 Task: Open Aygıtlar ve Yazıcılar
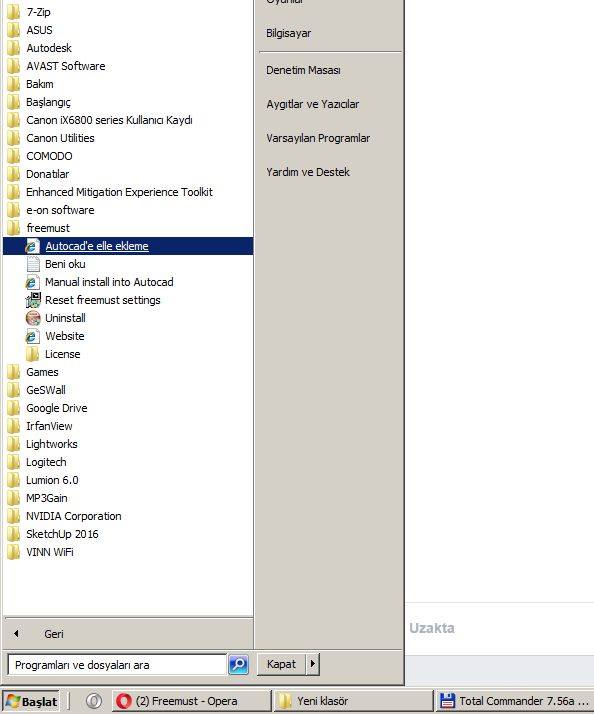312,104
